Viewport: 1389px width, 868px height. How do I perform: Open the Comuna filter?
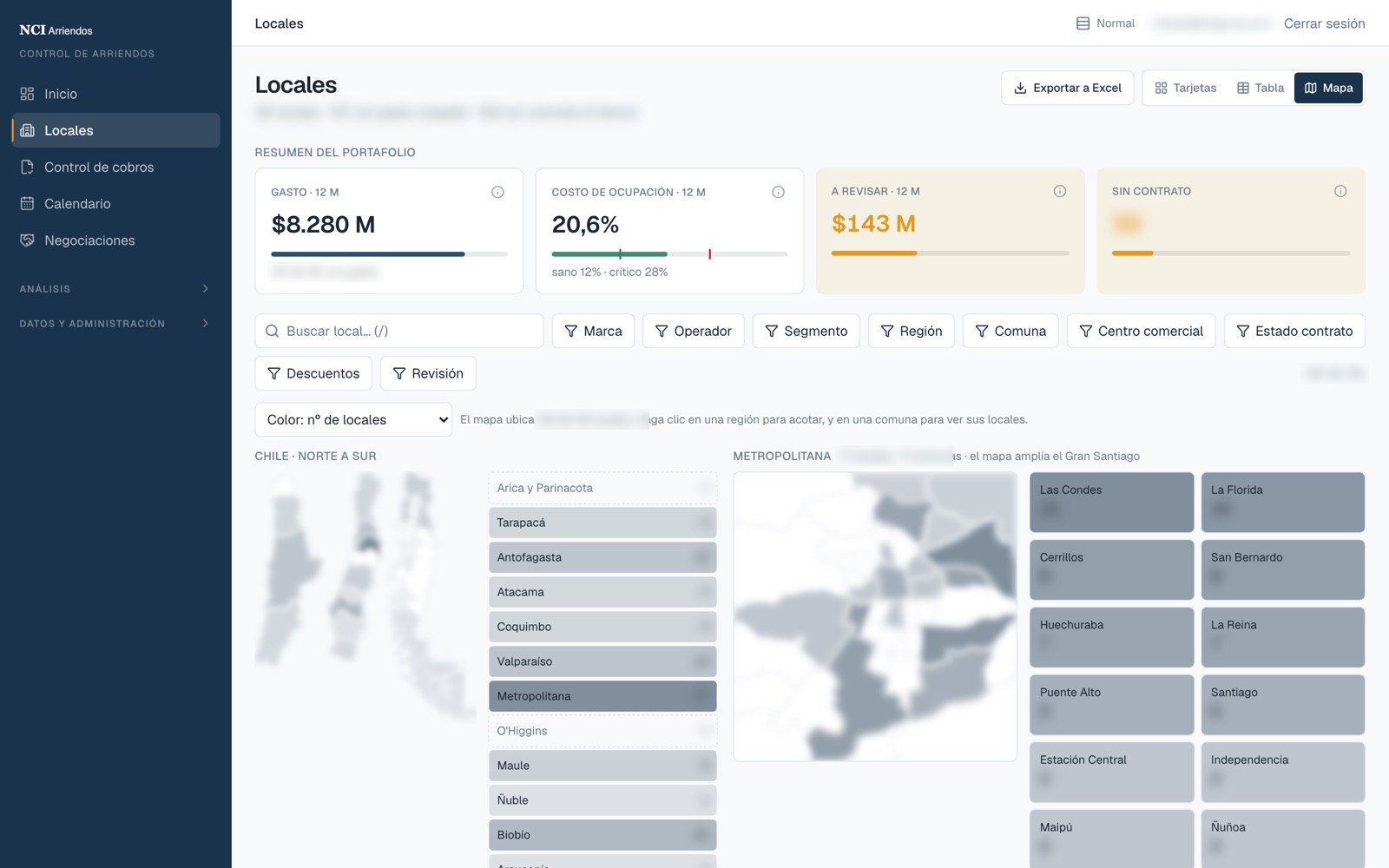coord(1010,331)
